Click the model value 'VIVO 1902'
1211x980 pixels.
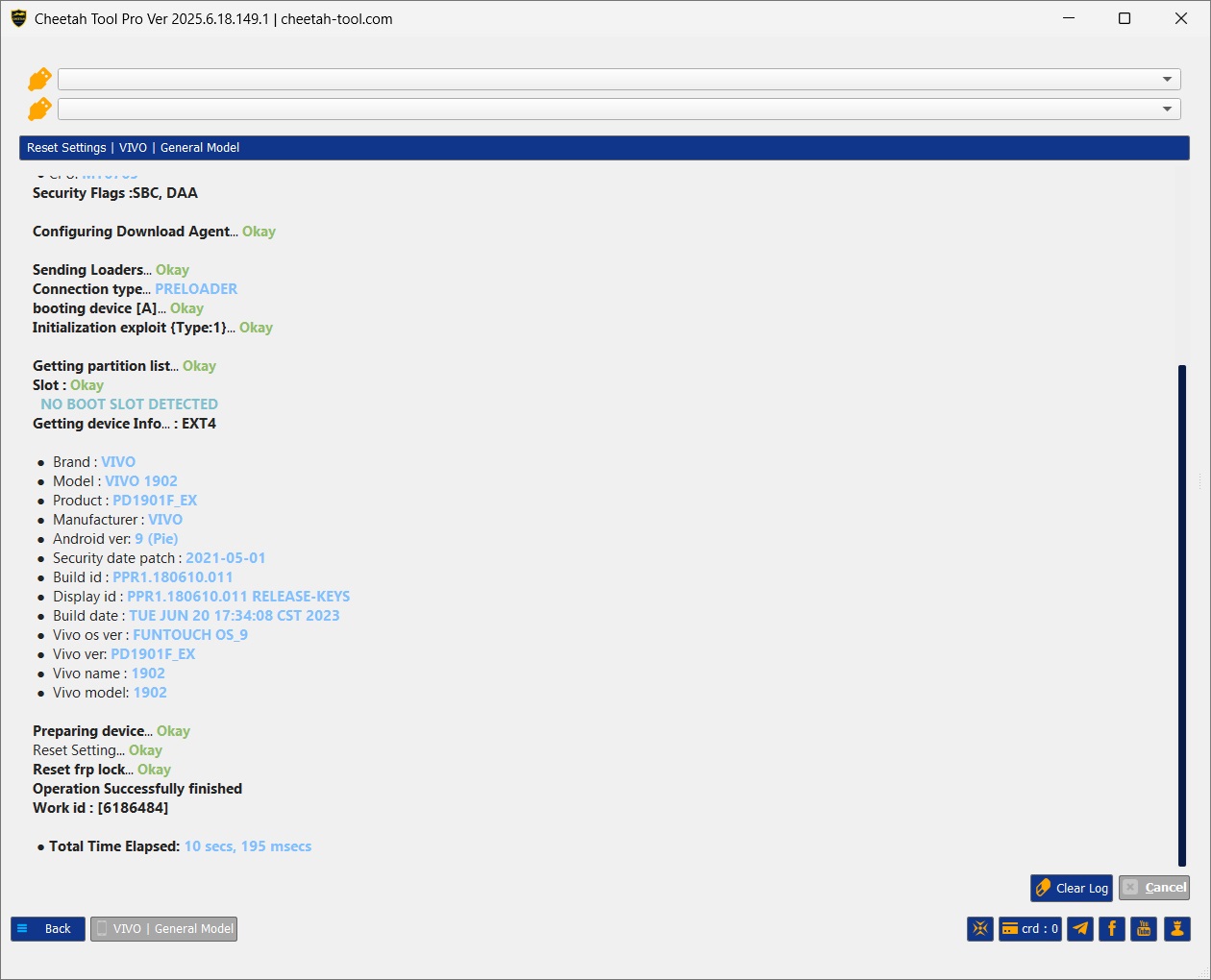click(x=141, y=481)
